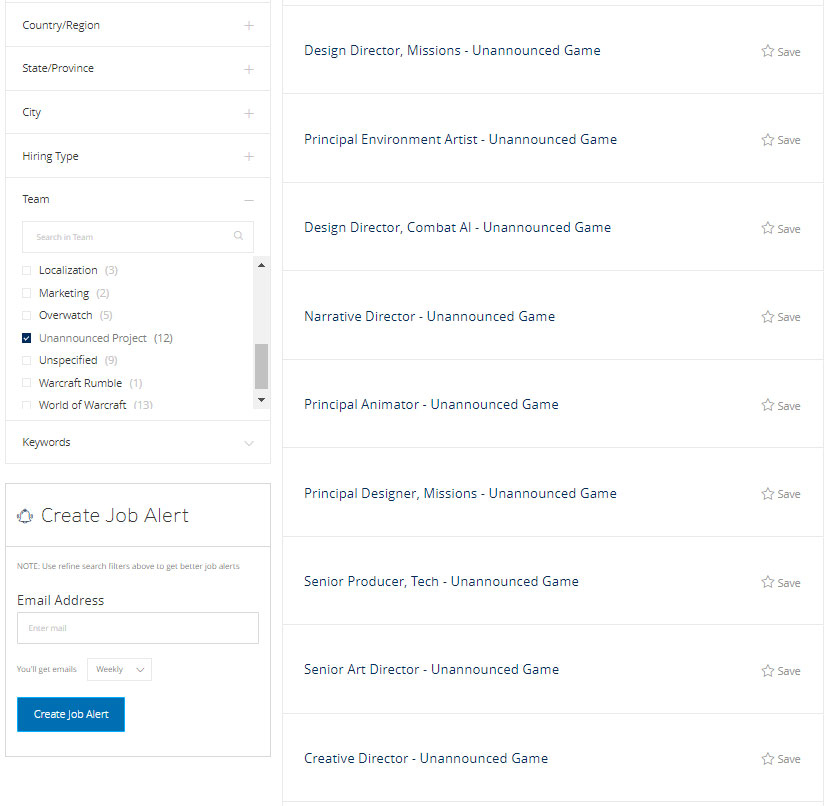Star the Senior Producer, Tech listing
The image size is (831, 806).
coord(768,582)
